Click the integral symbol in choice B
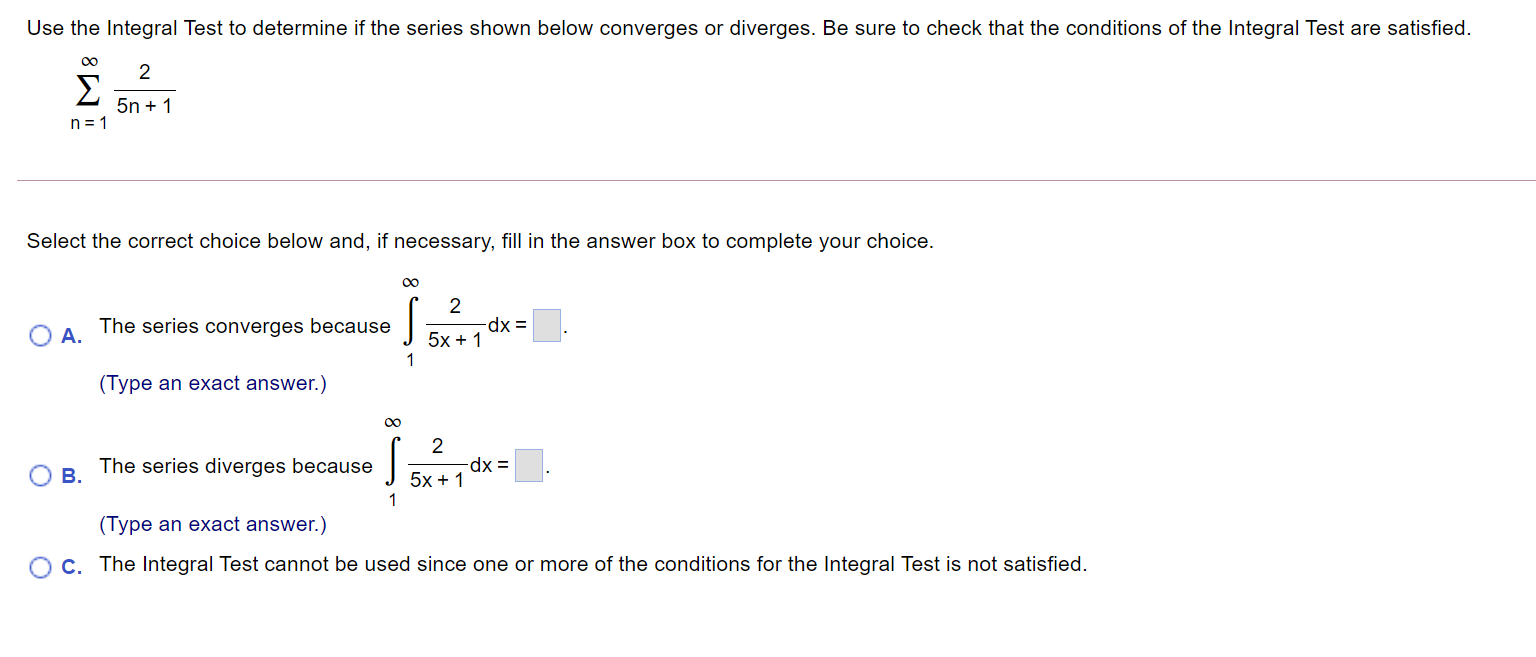Image resolution: width=1536 pixels, height=657 pixels. [x=392, y=464]
